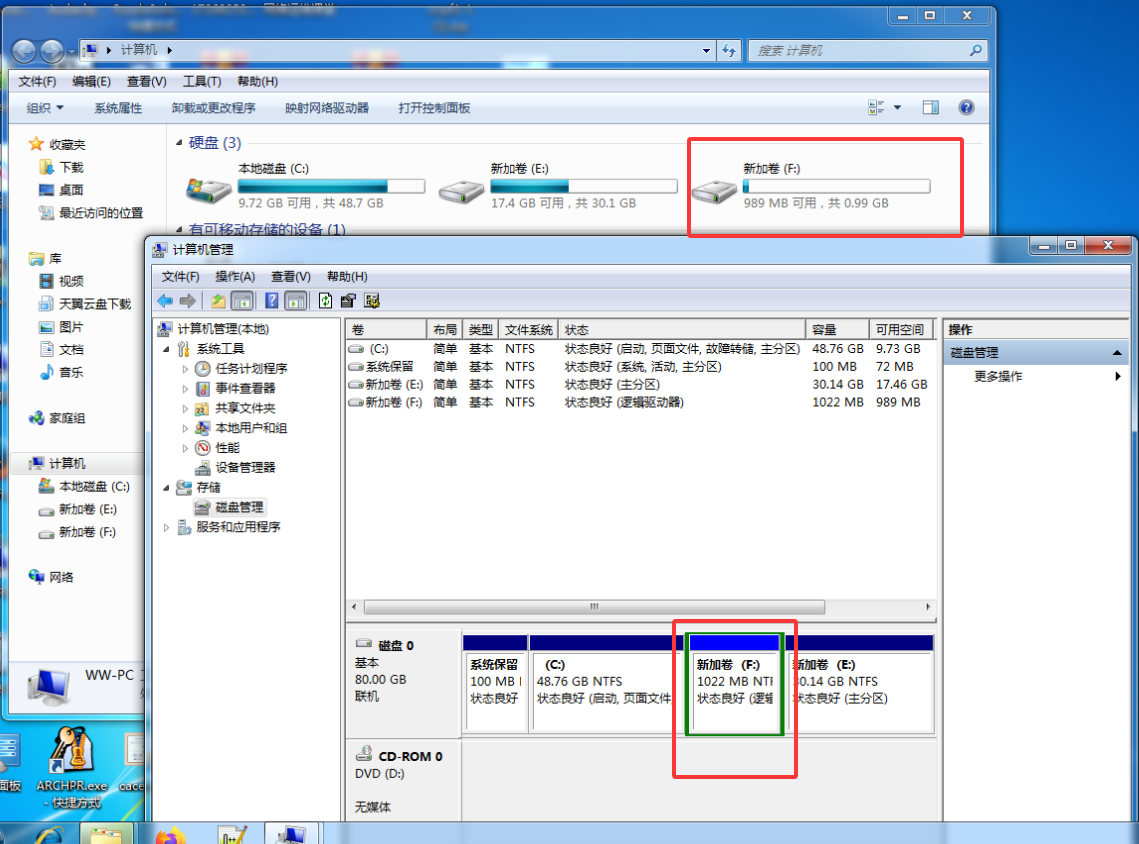
Task: Click 打开控制面板 in Explorer command bar
Action: (434, 108)
